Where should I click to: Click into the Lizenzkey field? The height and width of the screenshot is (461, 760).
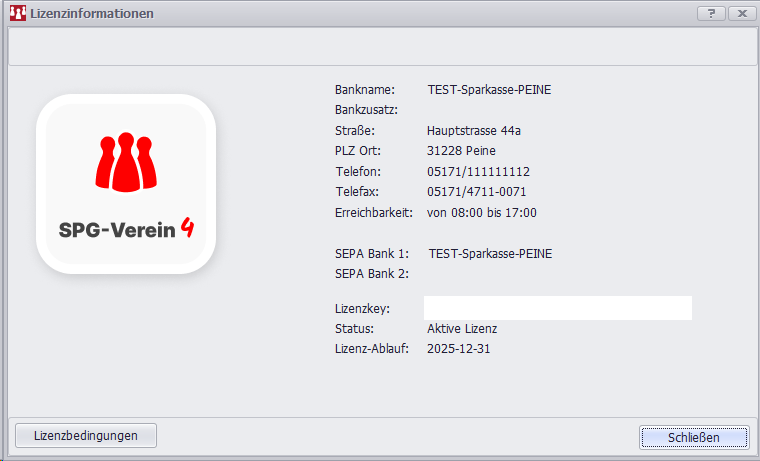pos(557,308)
